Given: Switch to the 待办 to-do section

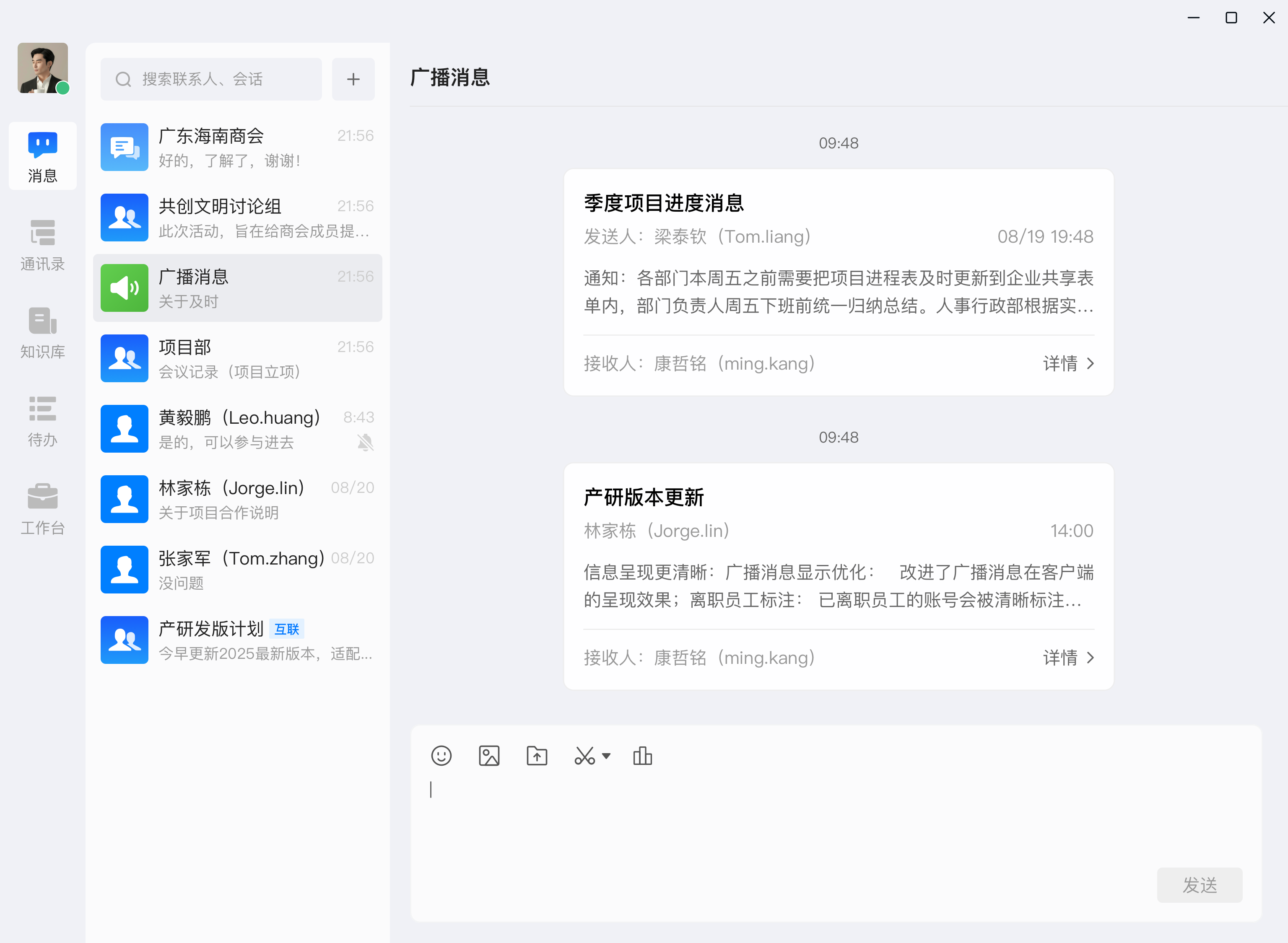Looking at the screenshot, I should 43,421.
